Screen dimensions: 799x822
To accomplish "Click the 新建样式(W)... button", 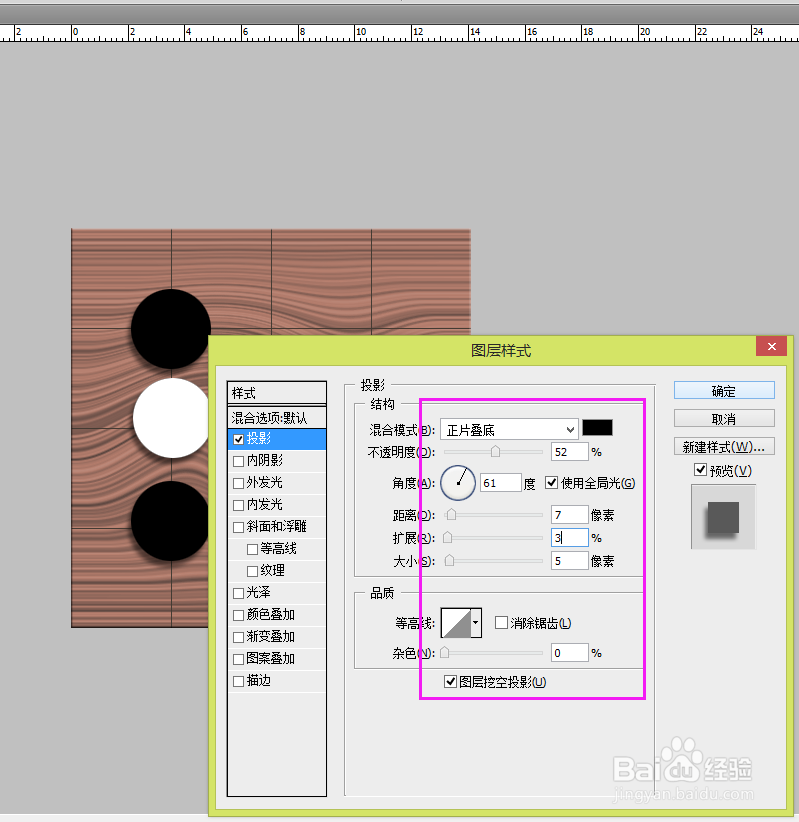I will [x=724, y=447].
